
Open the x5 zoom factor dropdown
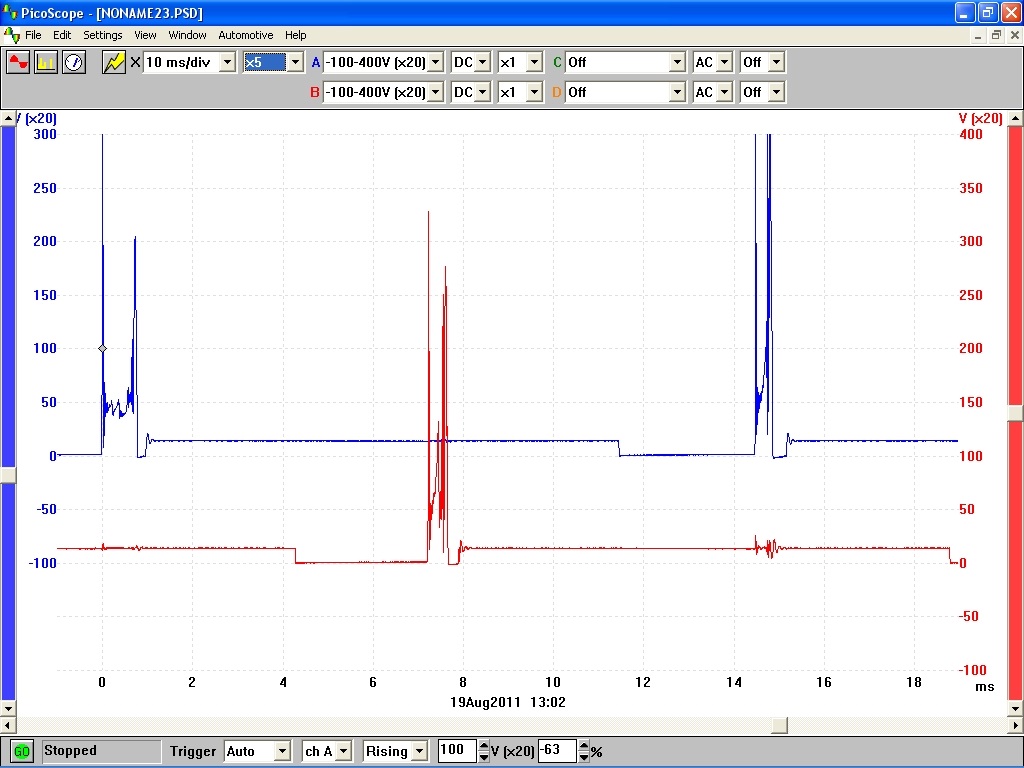coord(294,62)
